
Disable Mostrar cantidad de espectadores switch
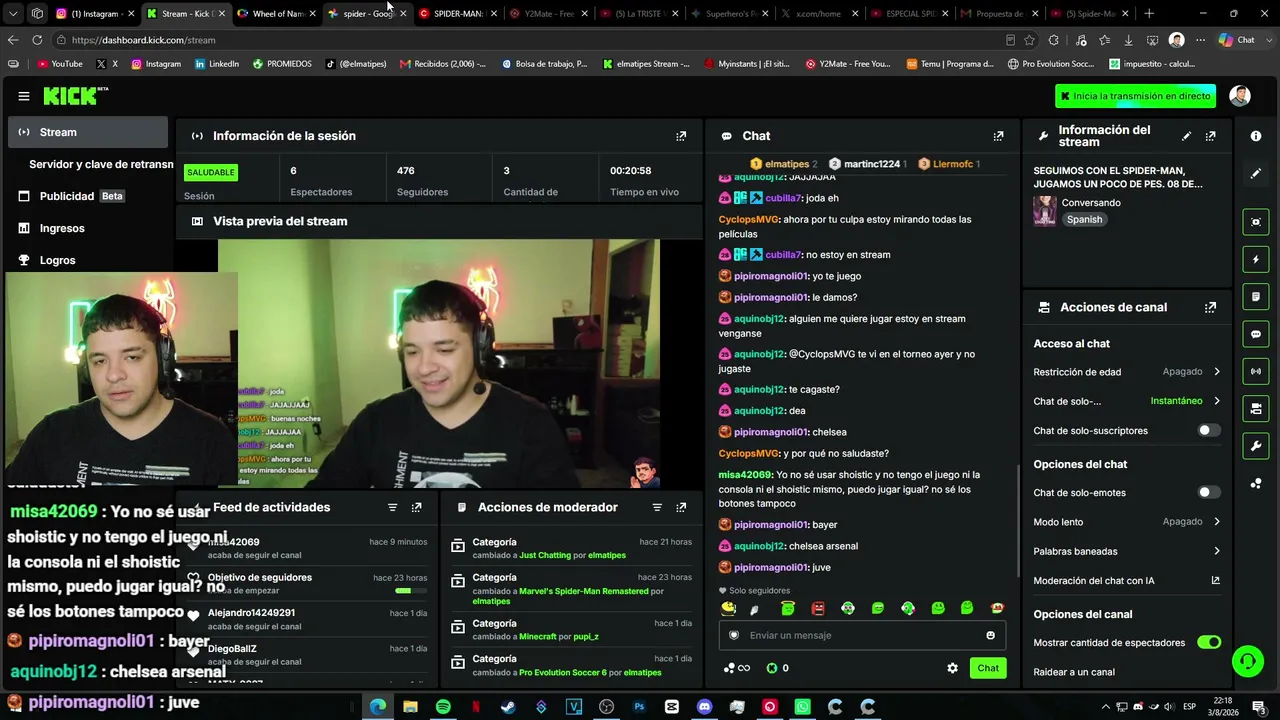point(1209,642)
